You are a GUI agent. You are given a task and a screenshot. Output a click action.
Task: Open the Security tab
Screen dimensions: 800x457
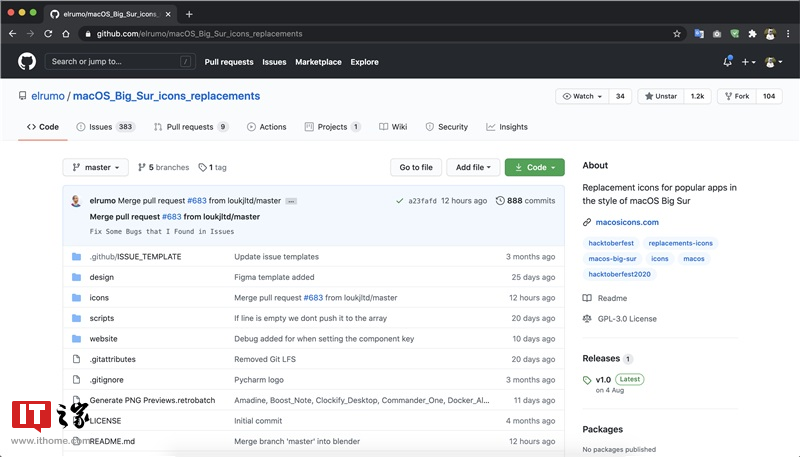[446, 127]
